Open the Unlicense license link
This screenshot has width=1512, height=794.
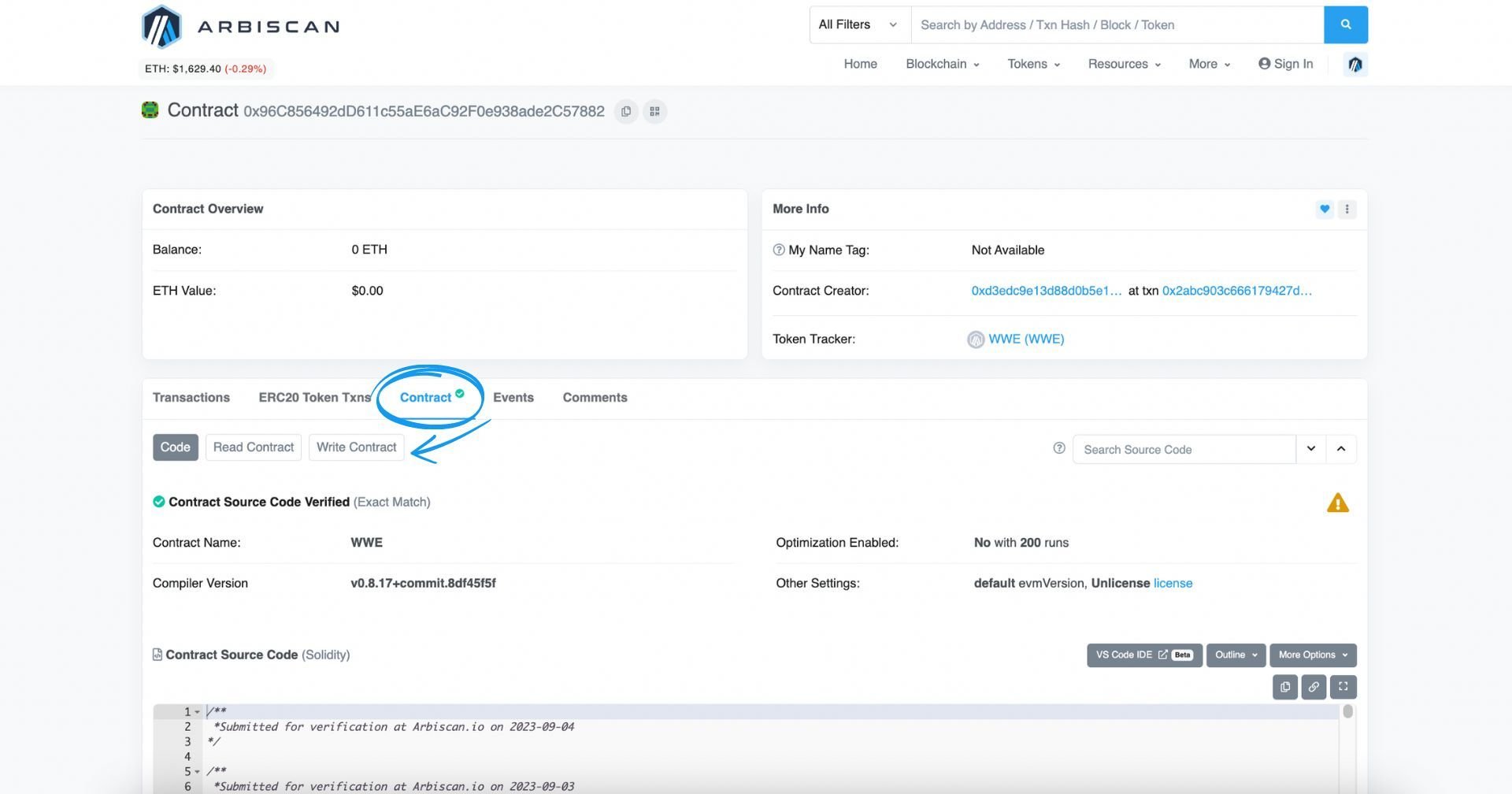click(x=1173, y=584)
